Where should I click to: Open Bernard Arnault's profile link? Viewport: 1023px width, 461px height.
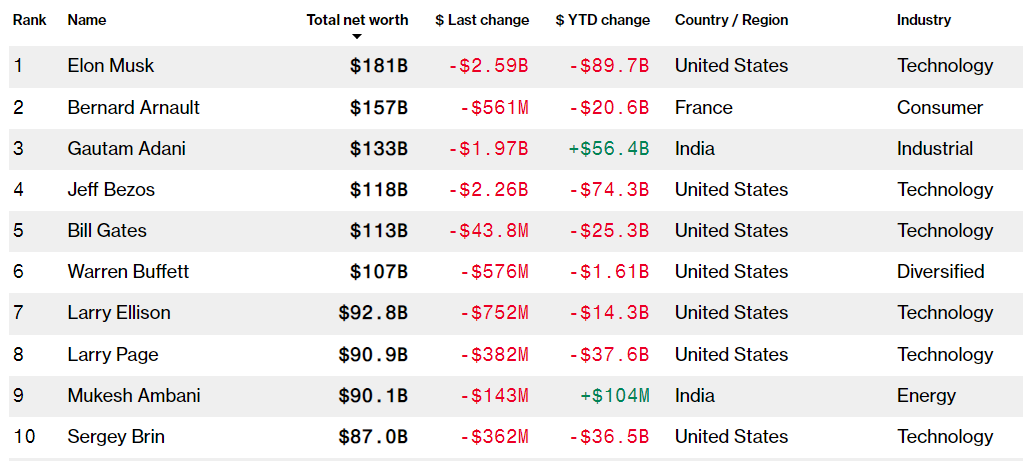pos(134,107)
